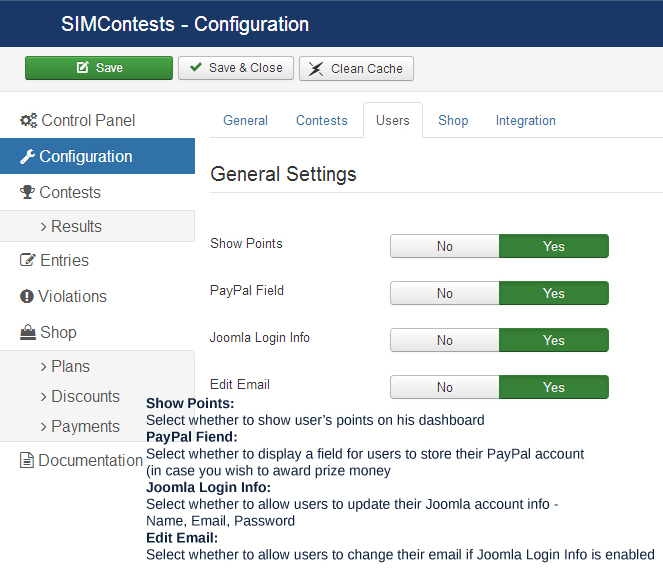
Task: Open the Discounts submenu chevron item
Action: pos(44,397)
